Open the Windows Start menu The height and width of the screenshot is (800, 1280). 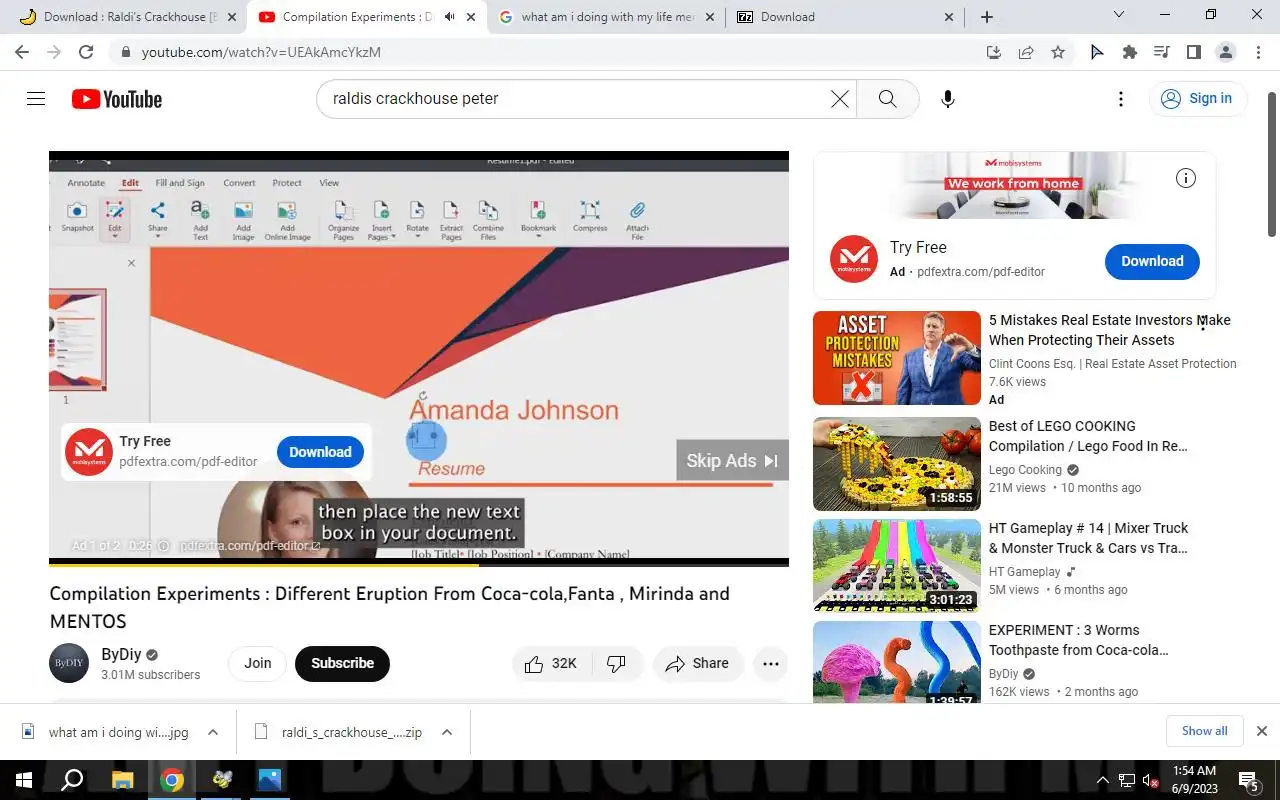point(22,780)
